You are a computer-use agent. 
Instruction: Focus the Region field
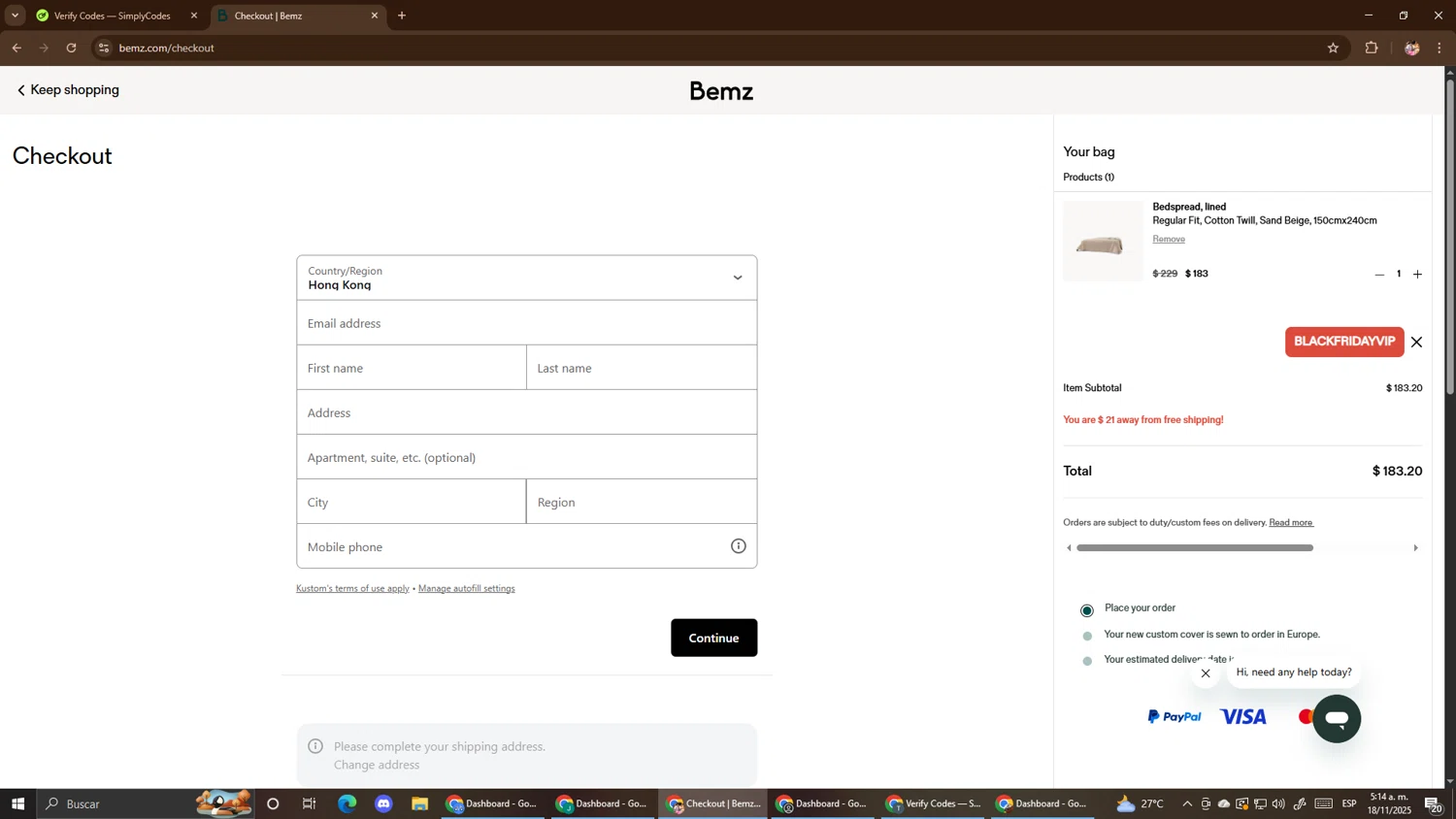(642, 502)
